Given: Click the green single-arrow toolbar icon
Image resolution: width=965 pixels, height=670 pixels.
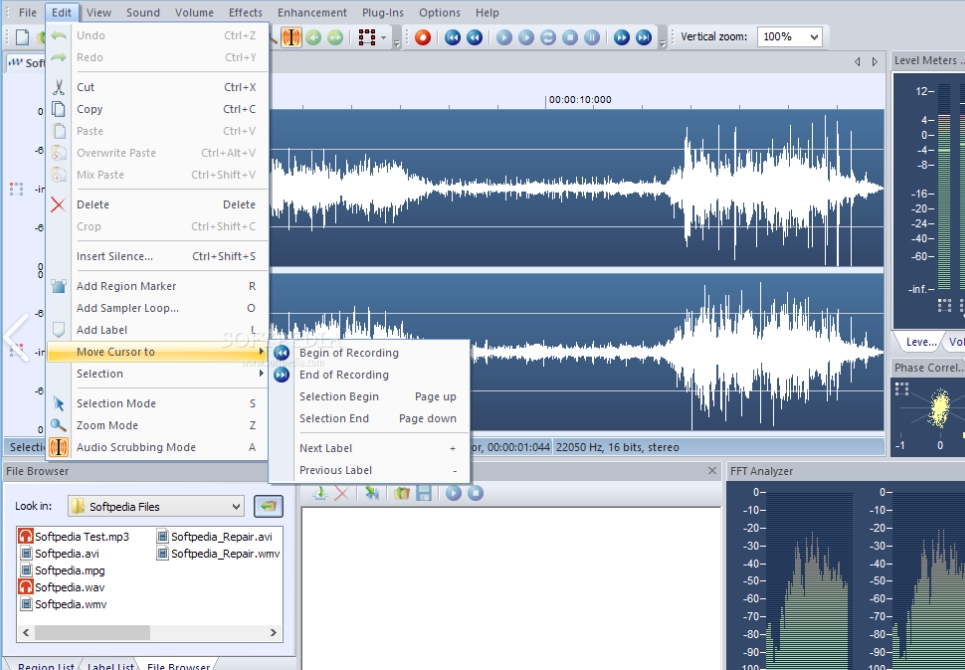Looking at the screenshot, I should [313, 38].
